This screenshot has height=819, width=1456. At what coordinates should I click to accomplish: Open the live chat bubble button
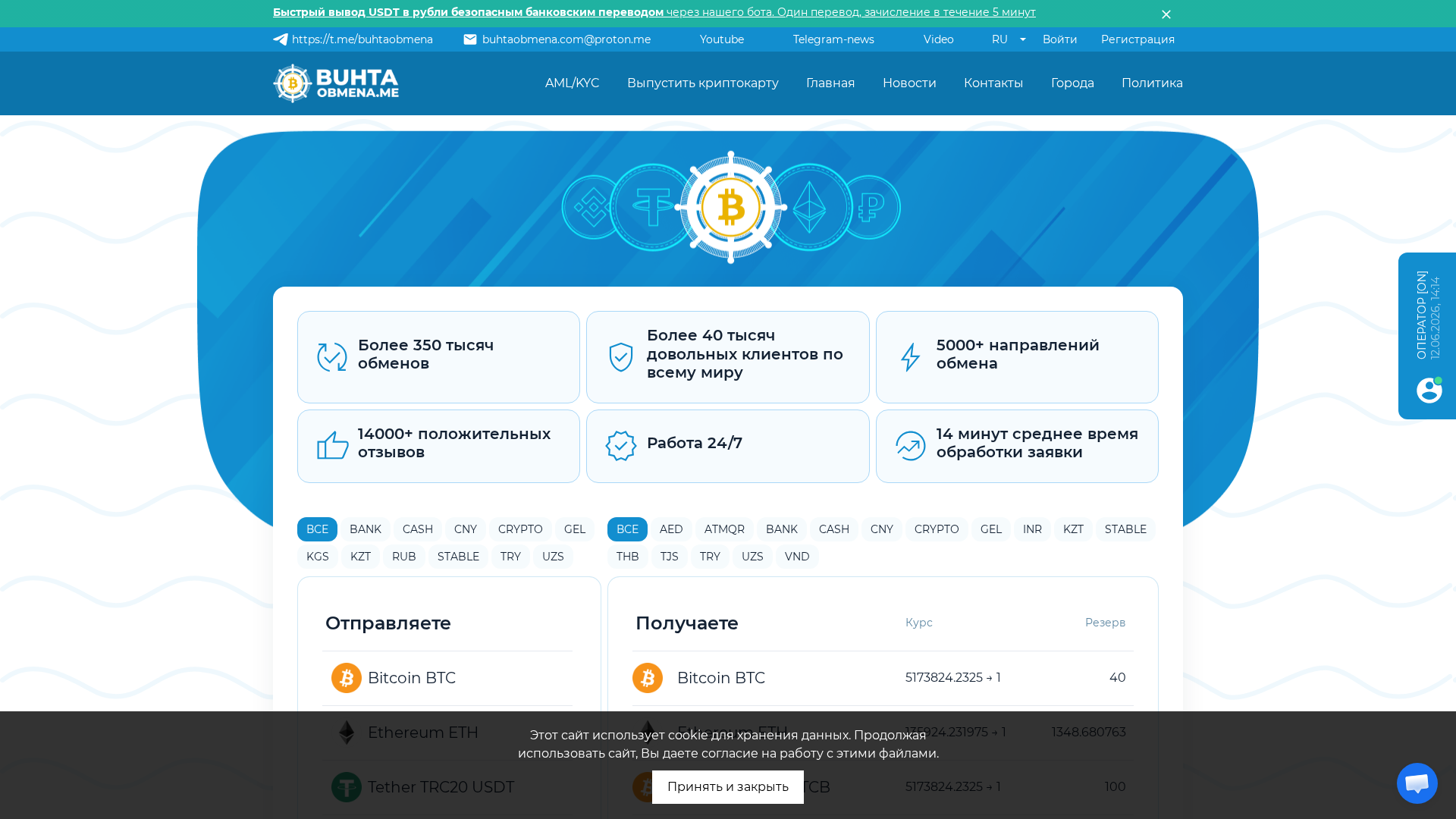tap(1417, 783)
